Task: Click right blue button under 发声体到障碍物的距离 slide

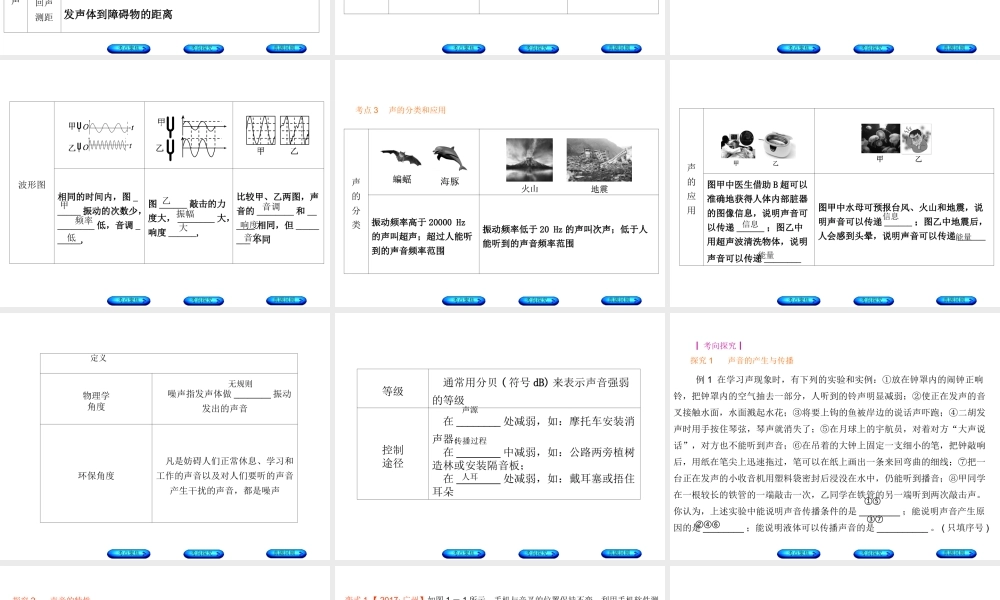Action: tap(286, 48)
